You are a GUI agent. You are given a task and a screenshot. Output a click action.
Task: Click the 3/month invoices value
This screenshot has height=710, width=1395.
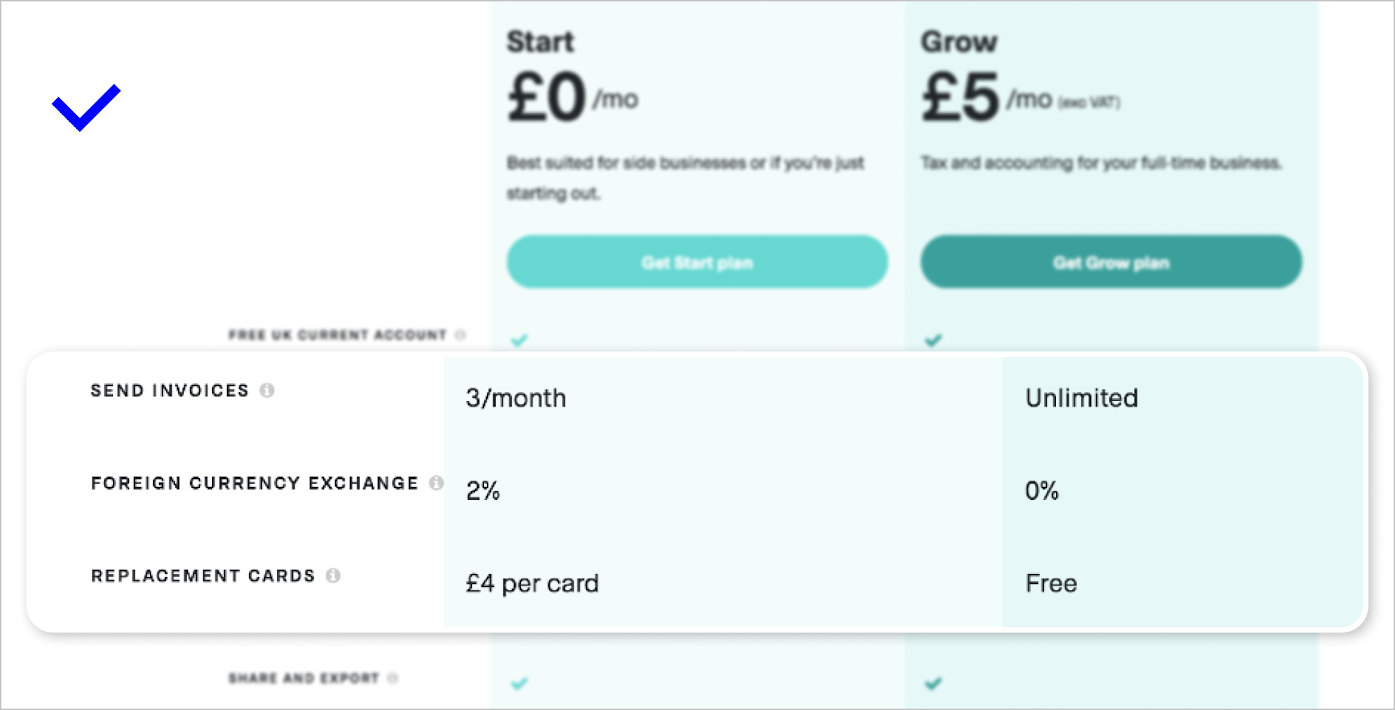pyautogui.click(x=516, y=398)
